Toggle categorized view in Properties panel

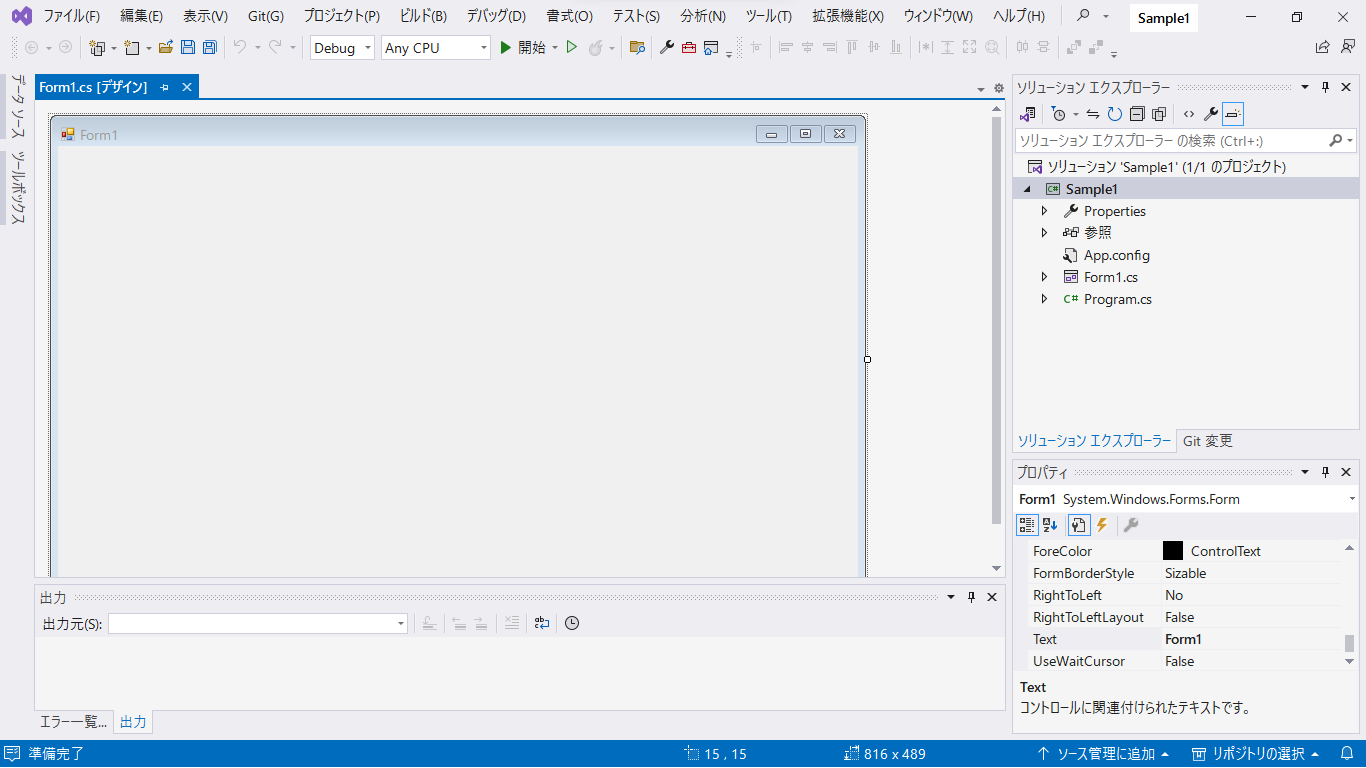click(x=1027, y=525)
